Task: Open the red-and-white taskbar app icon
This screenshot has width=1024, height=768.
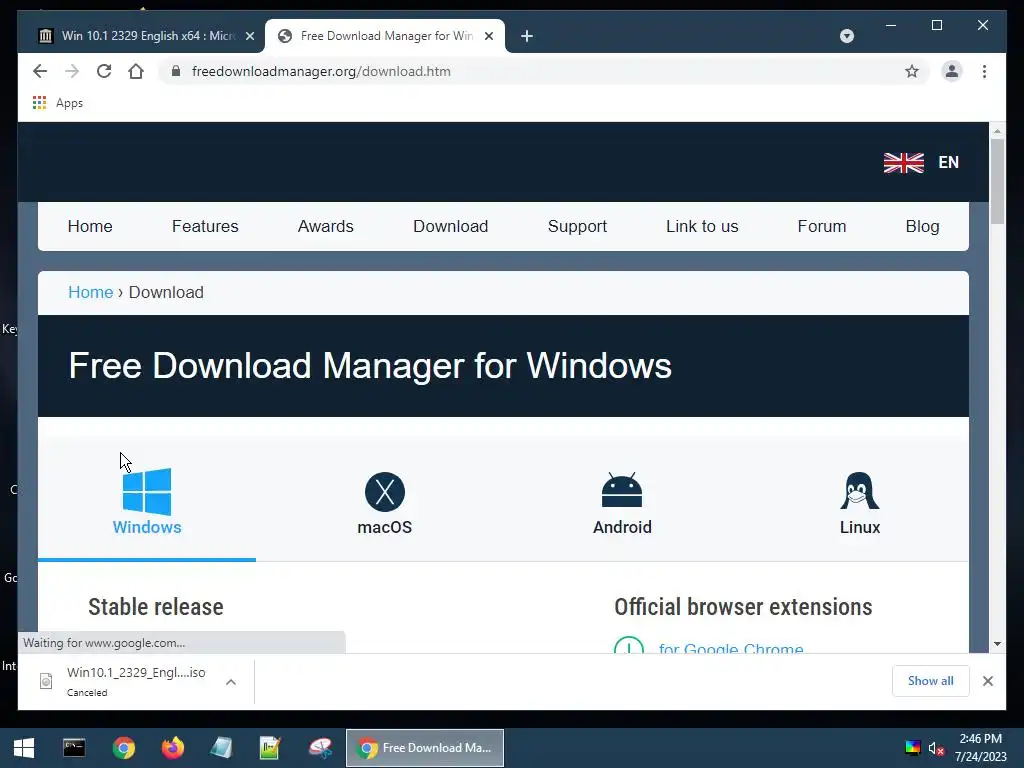Action: (320, 748)
